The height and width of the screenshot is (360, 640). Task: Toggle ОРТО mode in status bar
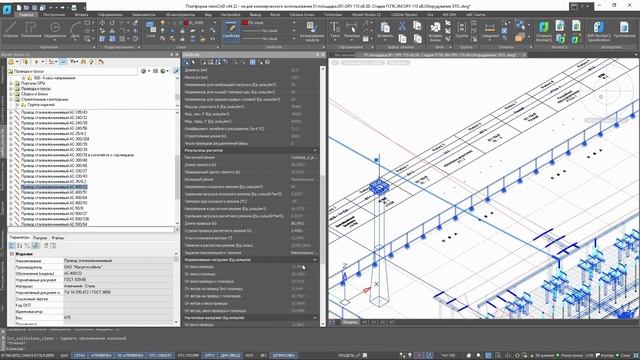point(209,356)
